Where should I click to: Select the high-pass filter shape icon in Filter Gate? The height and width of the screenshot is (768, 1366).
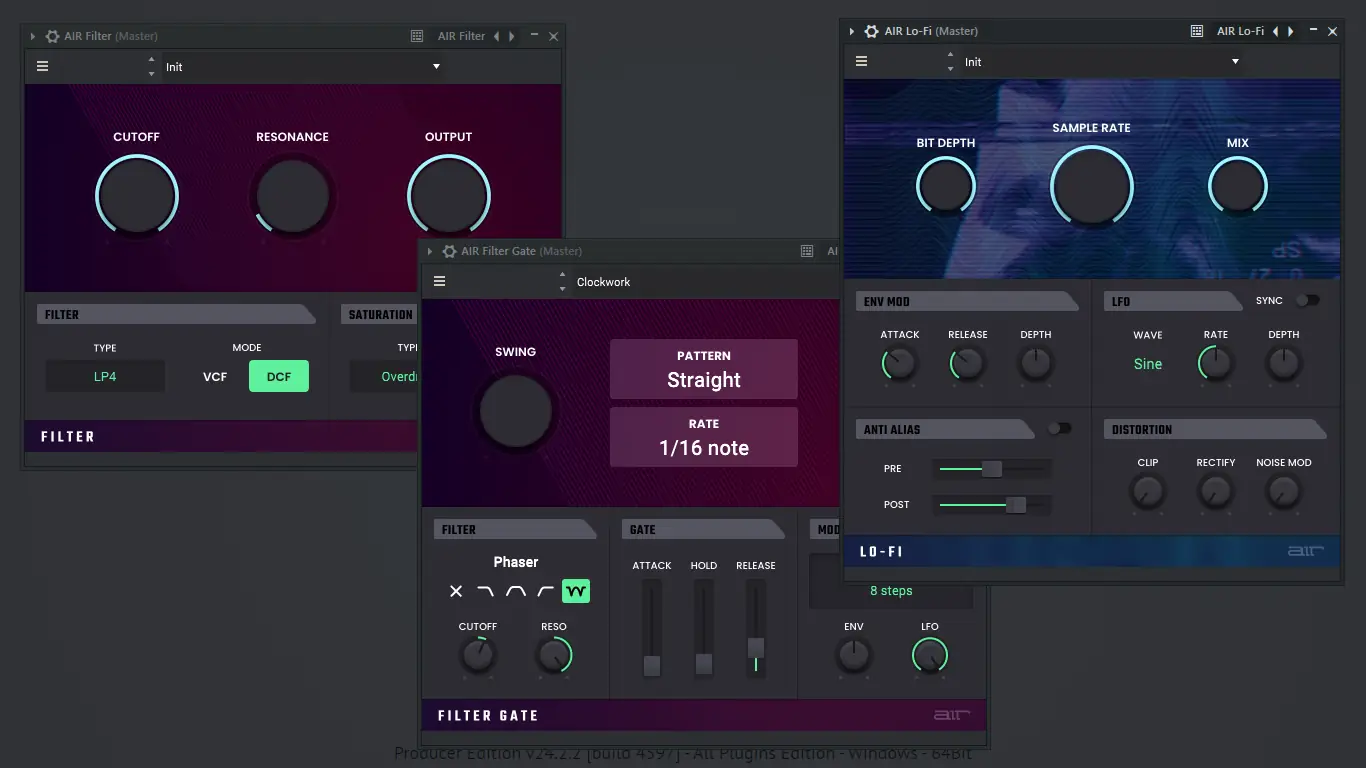tap(545, 591)
